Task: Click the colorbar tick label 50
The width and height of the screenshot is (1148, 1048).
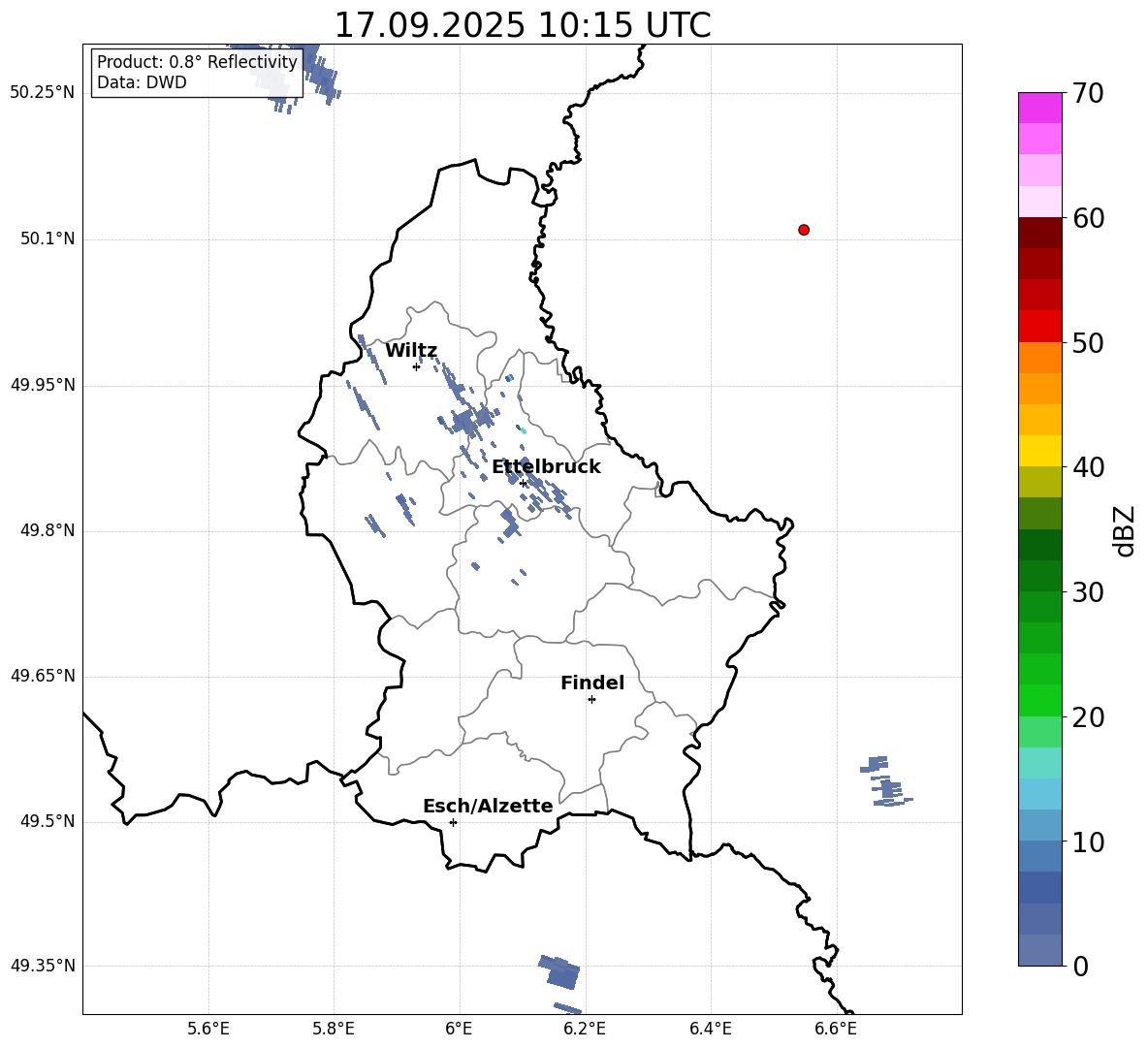Action: pos(1089,343)
